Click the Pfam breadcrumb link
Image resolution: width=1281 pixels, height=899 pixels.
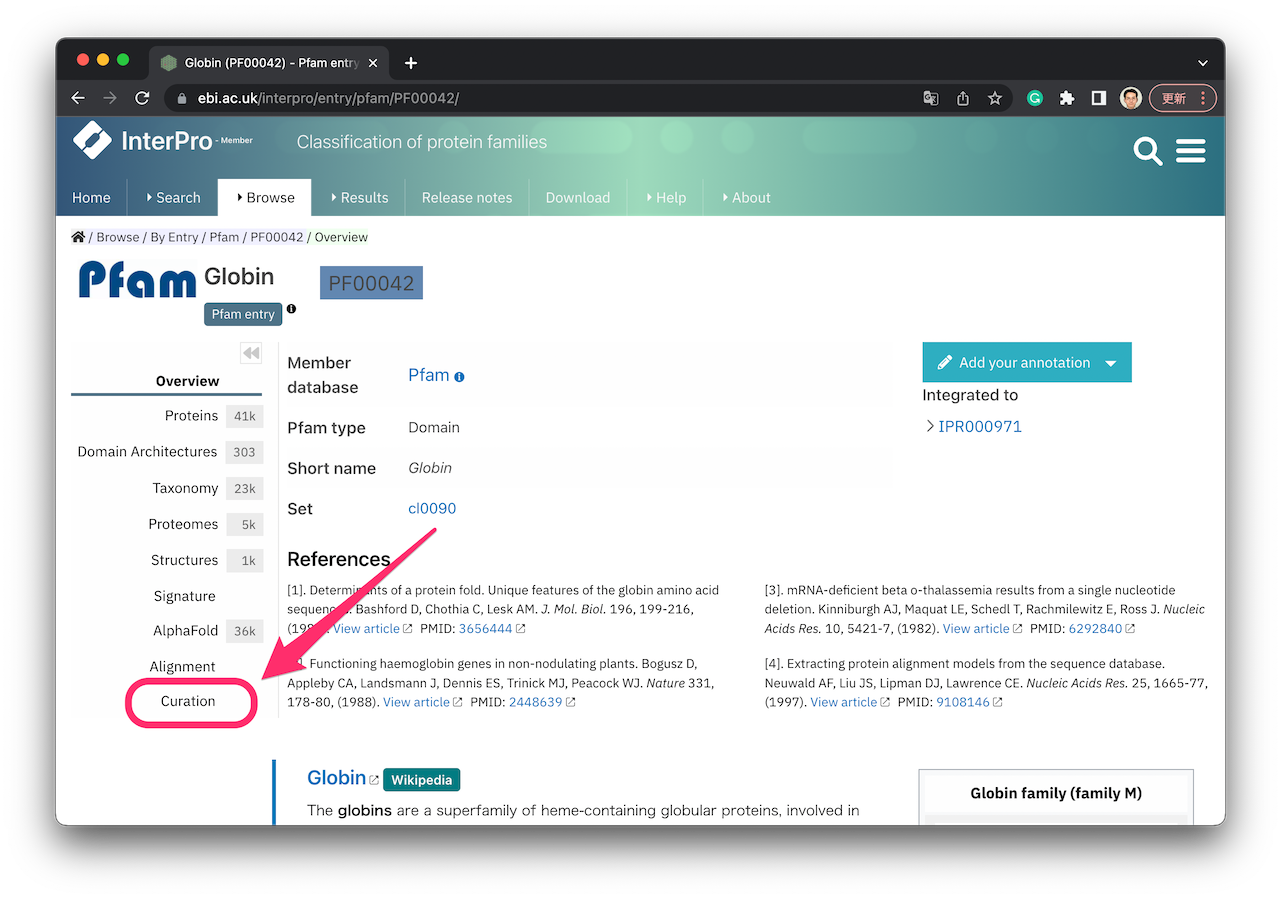pos(224,237)
